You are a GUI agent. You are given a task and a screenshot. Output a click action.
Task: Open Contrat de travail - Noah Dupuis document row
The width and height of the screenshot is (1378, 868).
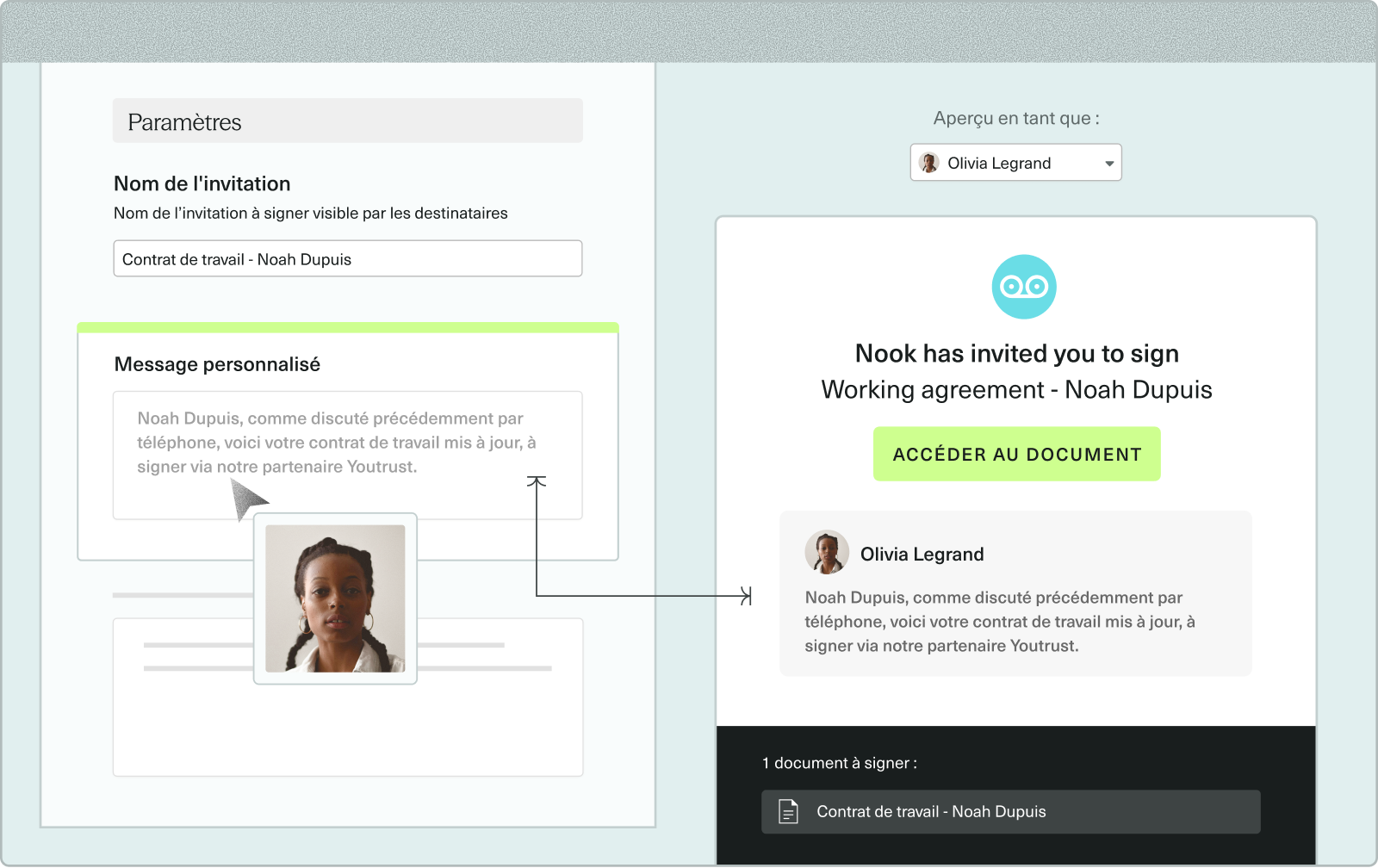coord(1010,812)
